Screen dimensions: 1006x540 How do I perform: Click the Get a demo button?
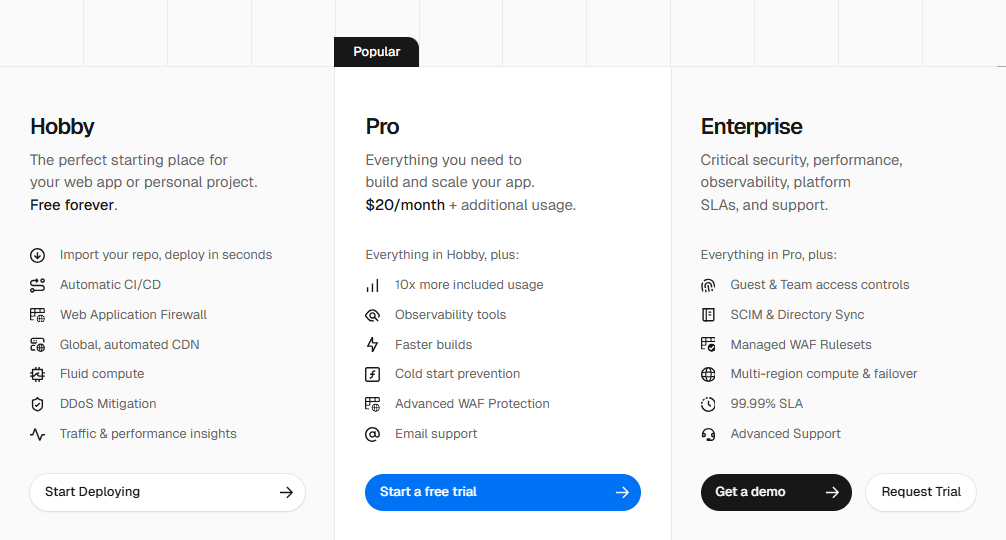coord(776,492)
